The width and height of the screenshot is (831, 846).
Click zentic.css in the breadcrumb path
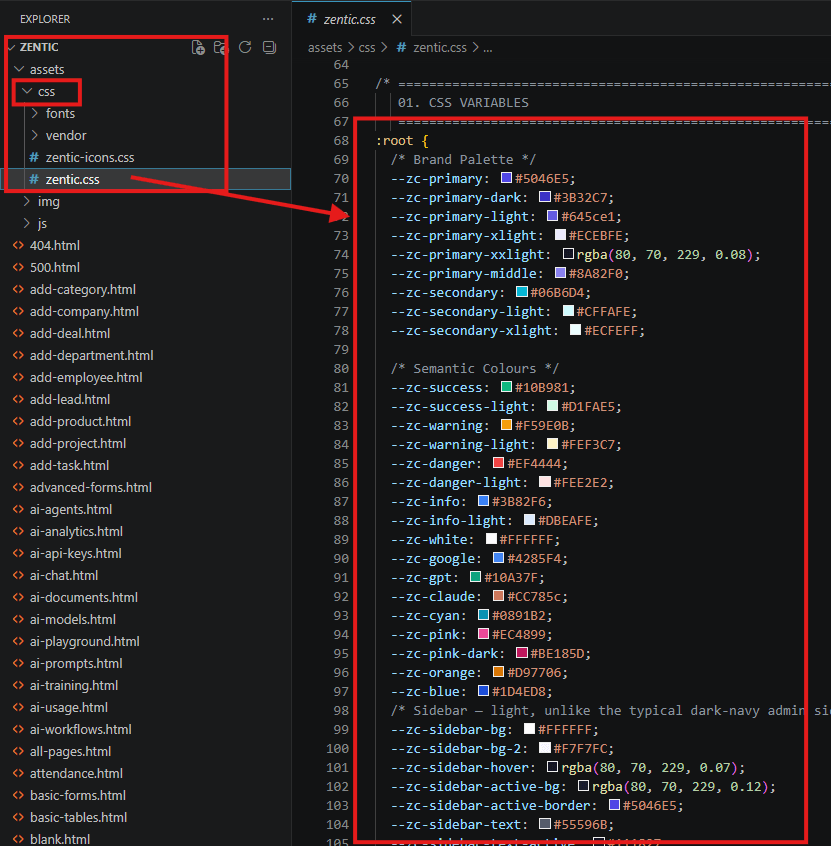tap(439, 48)
